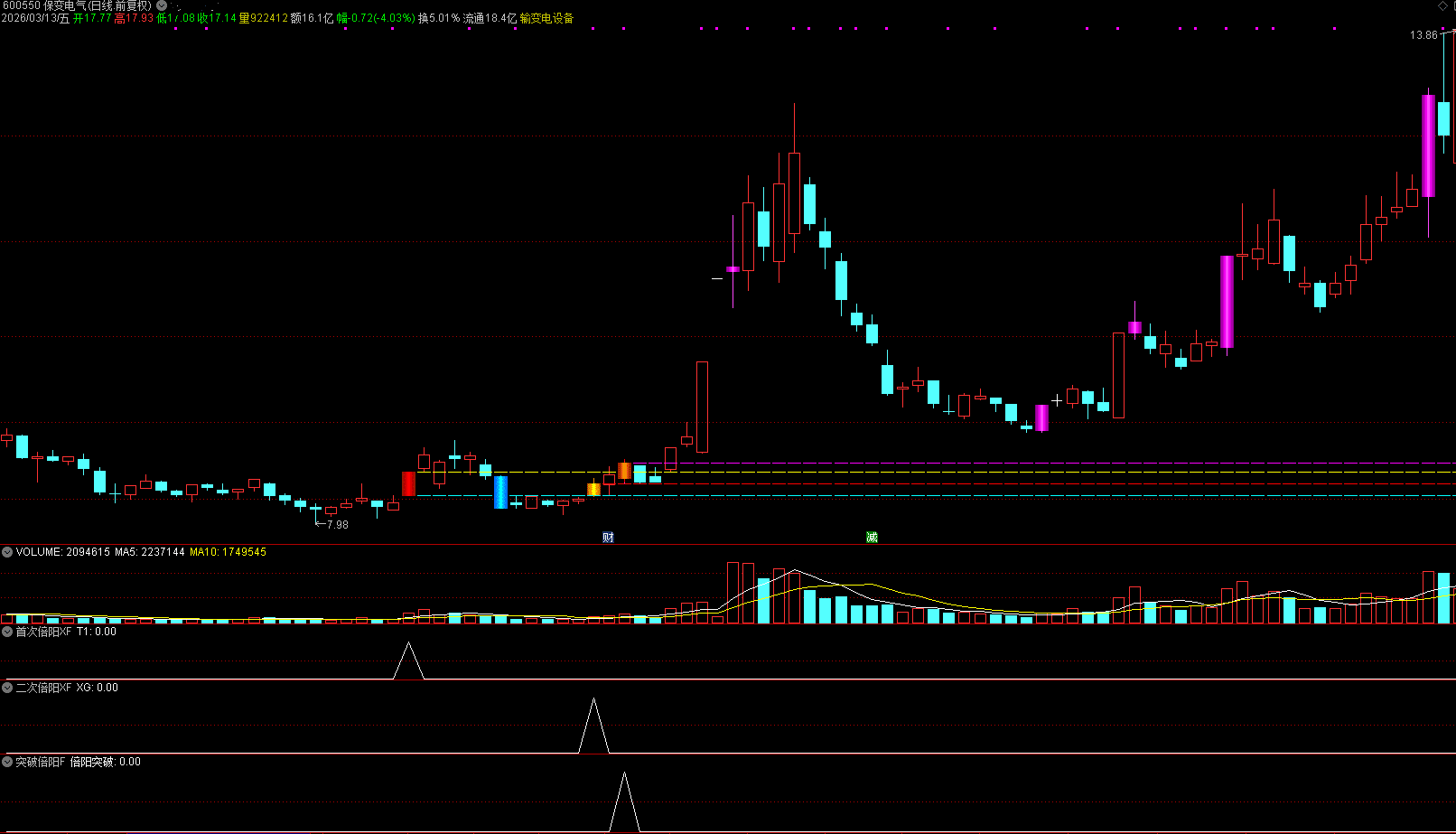Click the orange-yellow candle at 二次倍阳 signal
This screenshot has width=1456, height=834.
[x=593, y=489]
